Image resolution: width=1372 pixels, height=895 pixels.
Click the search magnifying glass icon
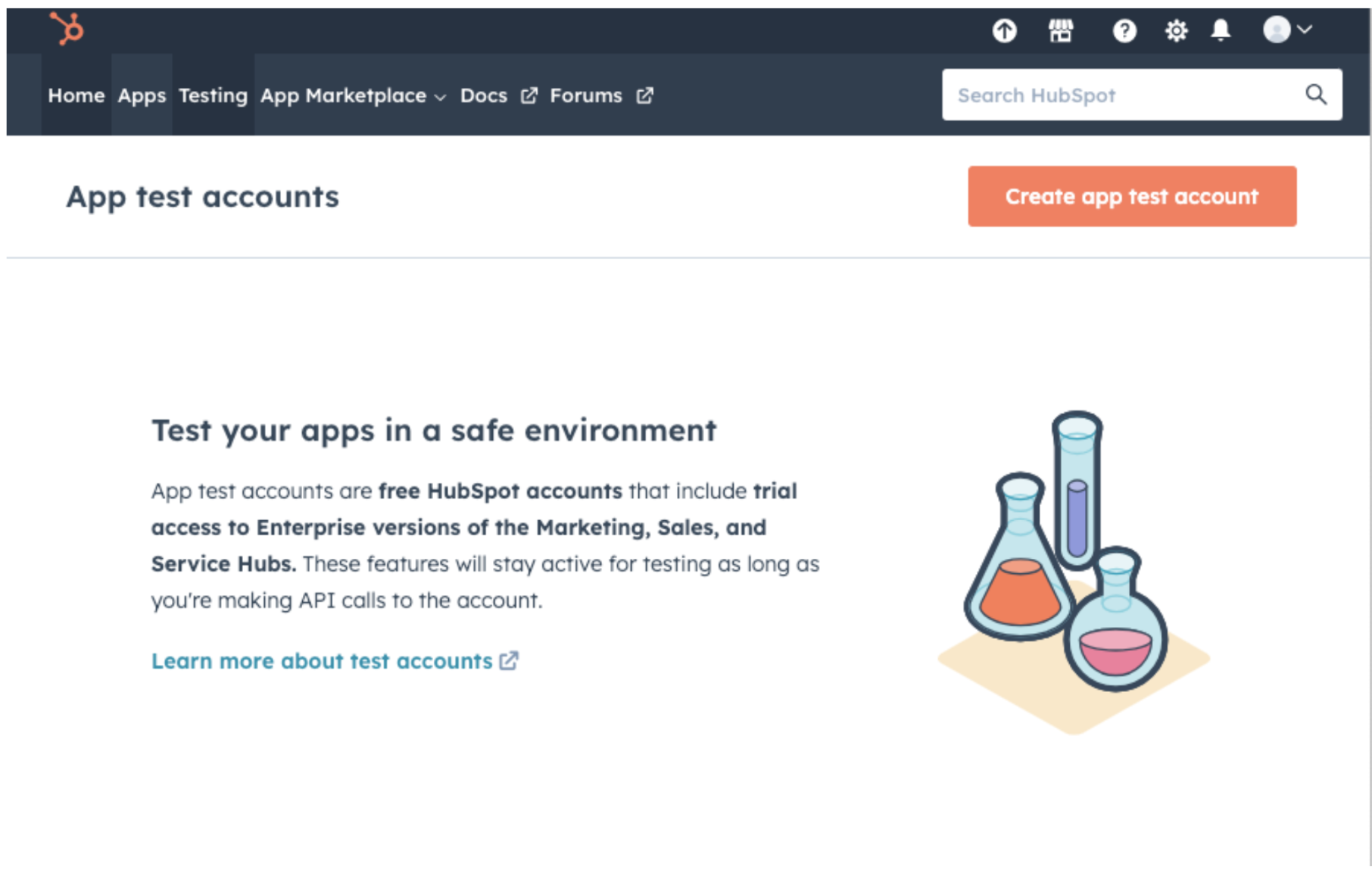tap(1316, 95)
